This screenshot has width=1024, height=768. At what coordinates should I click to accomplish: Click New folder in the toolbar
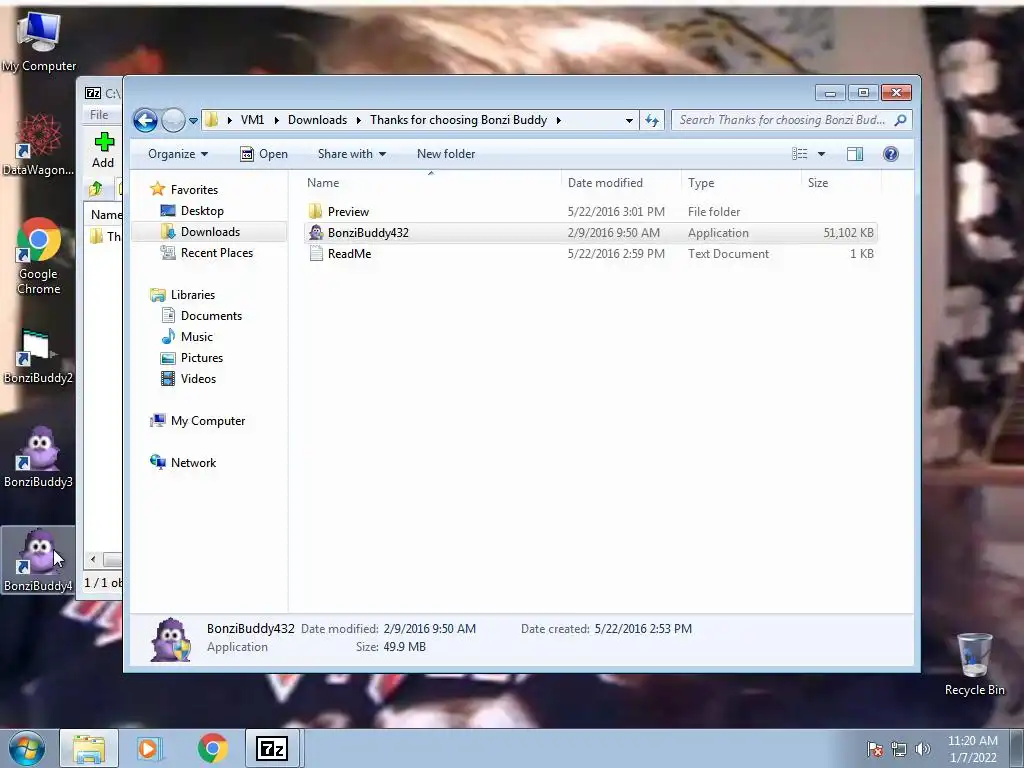(x=446, y=154)
